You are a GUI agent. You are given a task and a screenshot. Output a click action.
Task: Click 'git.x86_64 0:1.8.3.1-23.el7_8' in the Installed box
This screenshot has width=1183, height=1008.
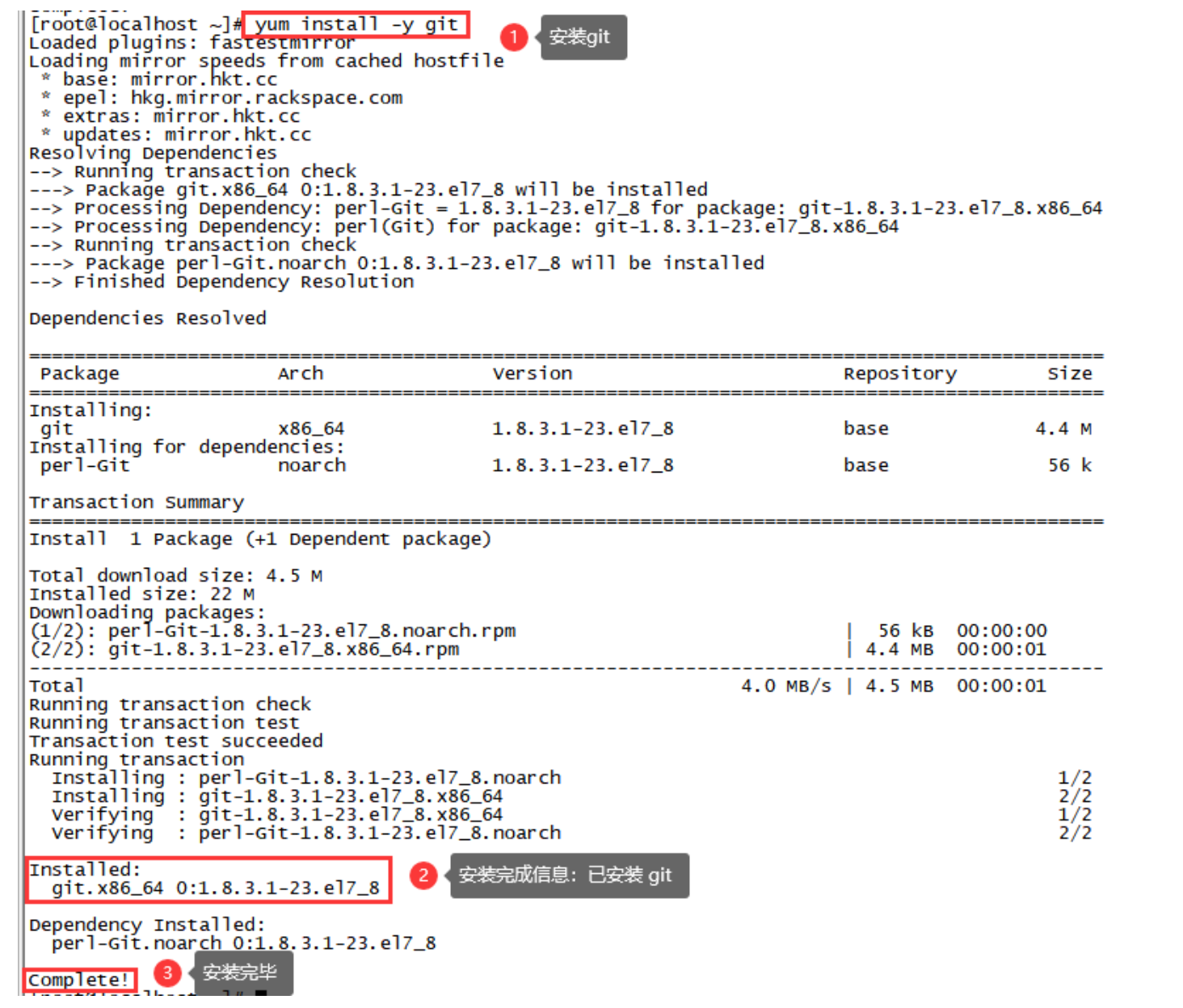tap(215, 888)
